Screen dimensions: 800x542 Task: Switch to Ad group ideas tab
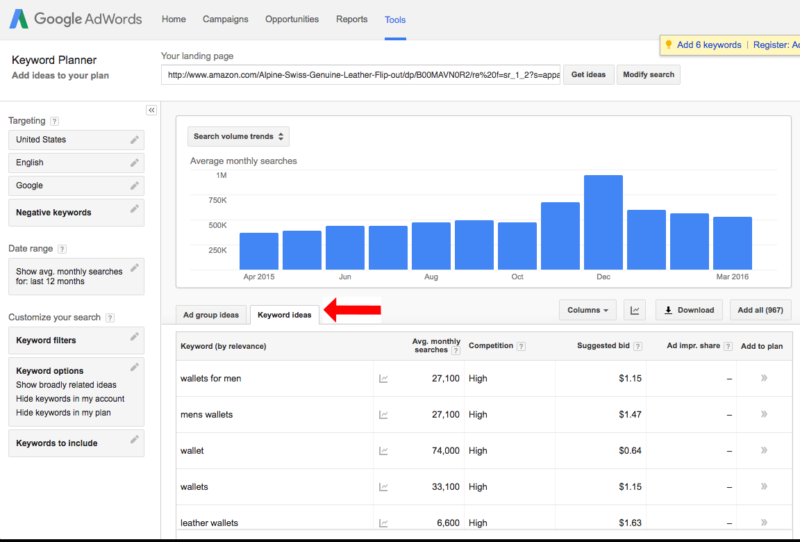[211, 315]
